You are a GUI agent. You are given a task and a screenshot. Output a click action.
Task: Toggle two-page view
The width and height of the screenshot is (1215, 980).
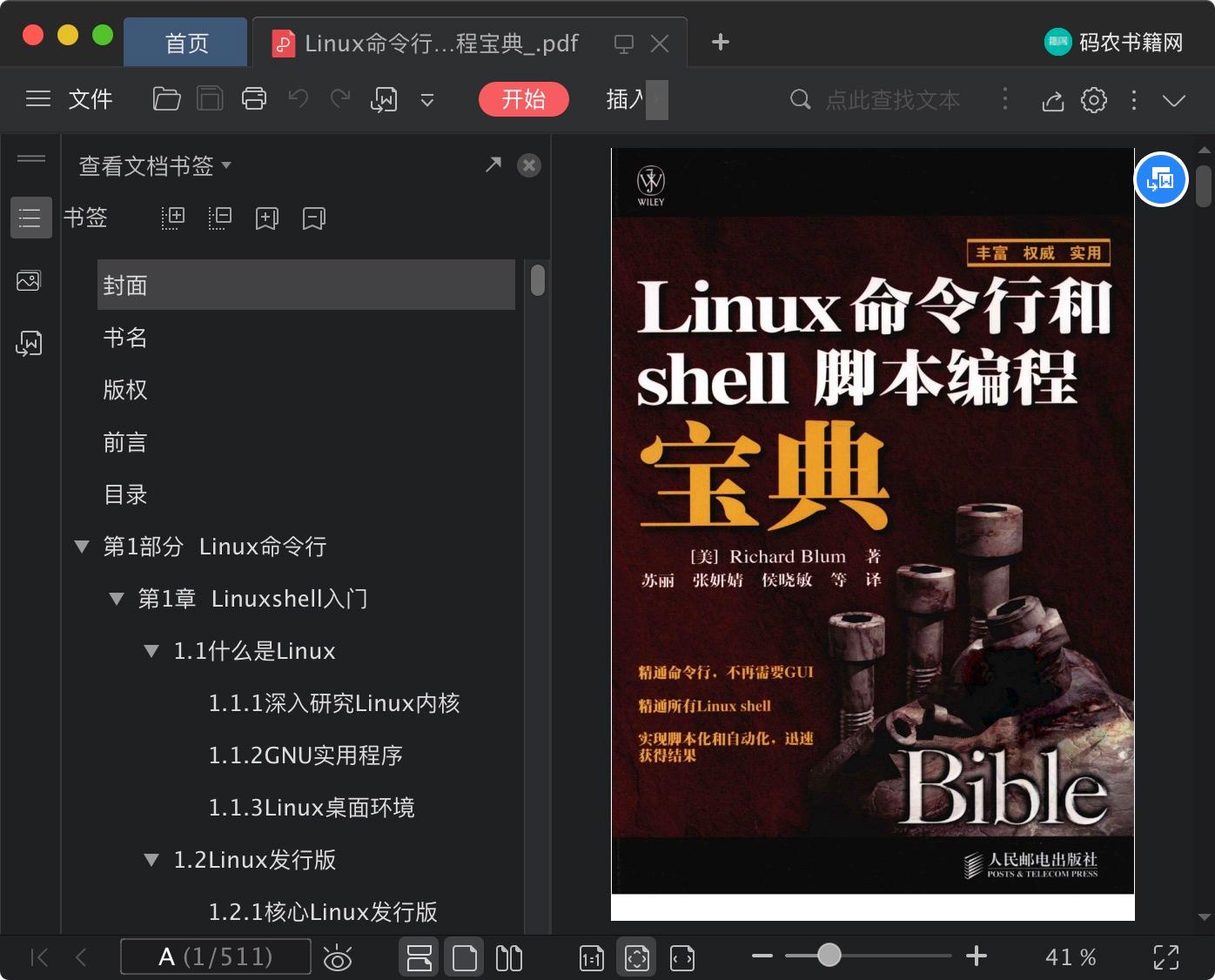pos(509,957)
